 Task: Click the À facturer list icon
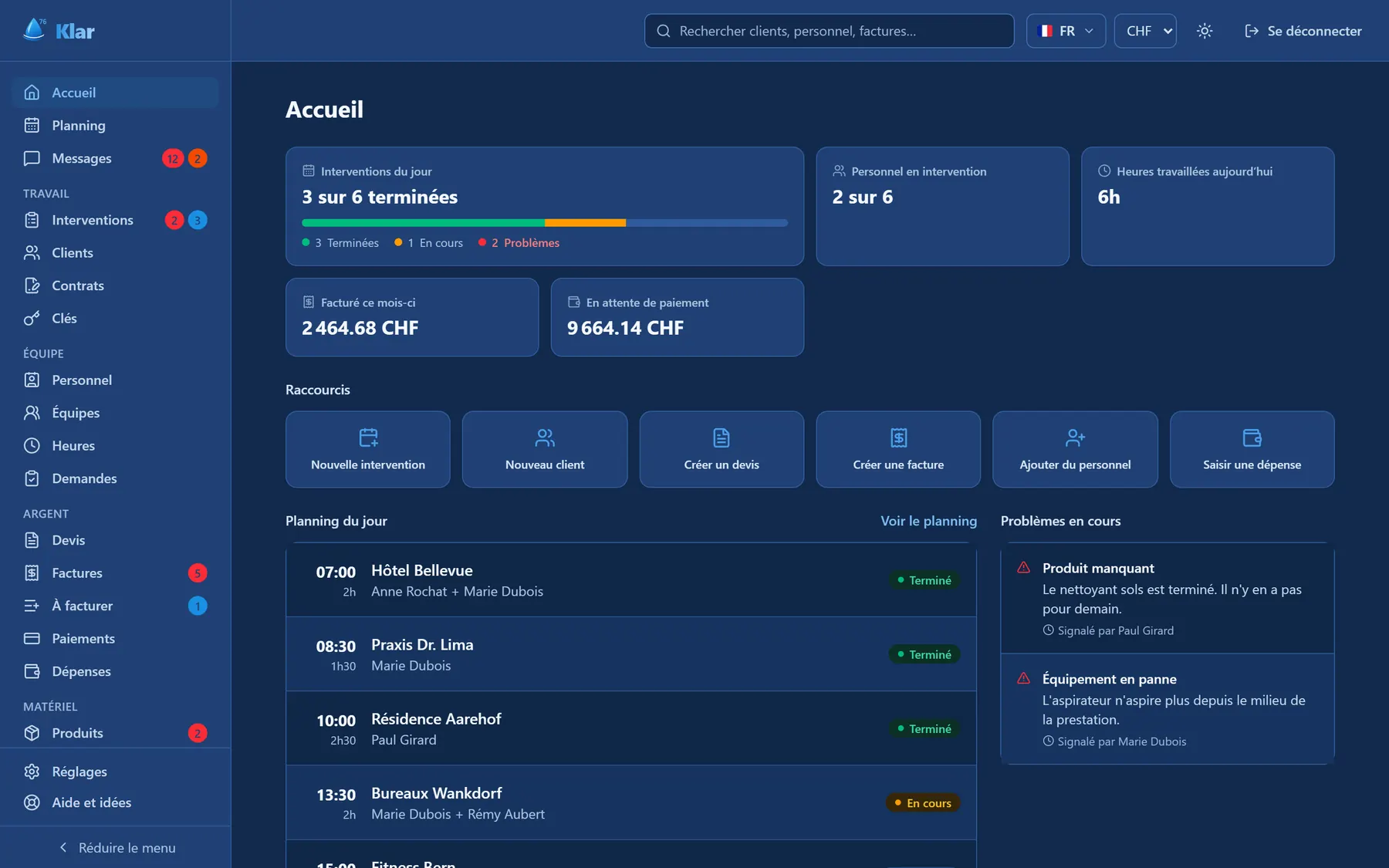pos(32,606)
